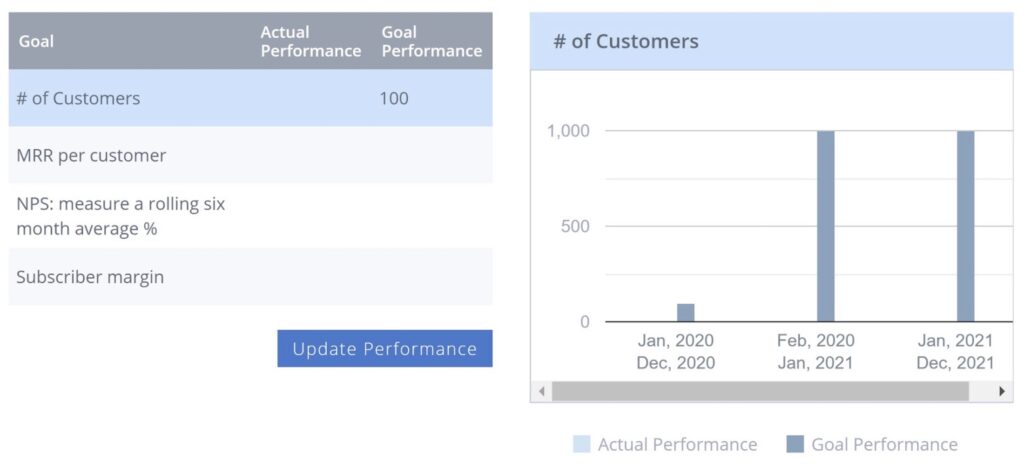Click the Feb 2020 goal performance bar
Viewport: 1024px width, 468px height.
pyautogui.click(x=826, y=226)
